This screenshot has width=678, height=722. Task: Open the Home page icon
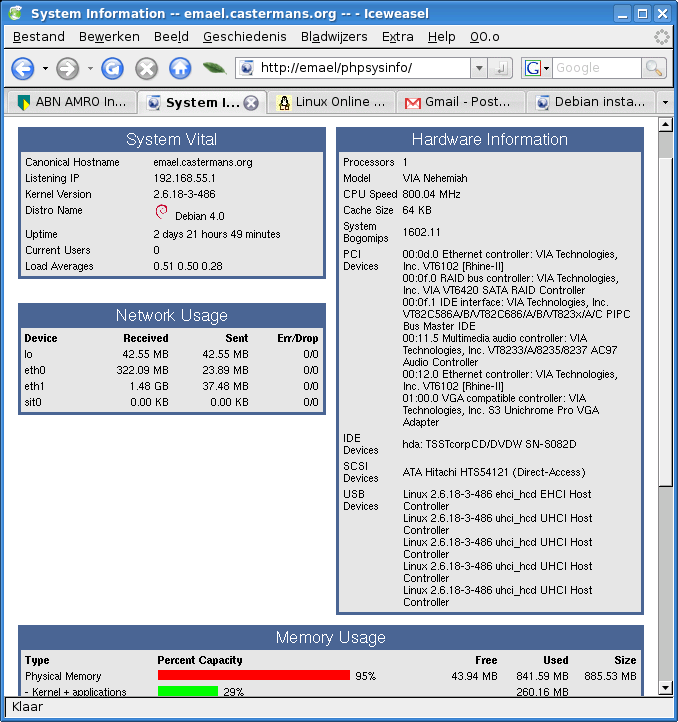180,69
